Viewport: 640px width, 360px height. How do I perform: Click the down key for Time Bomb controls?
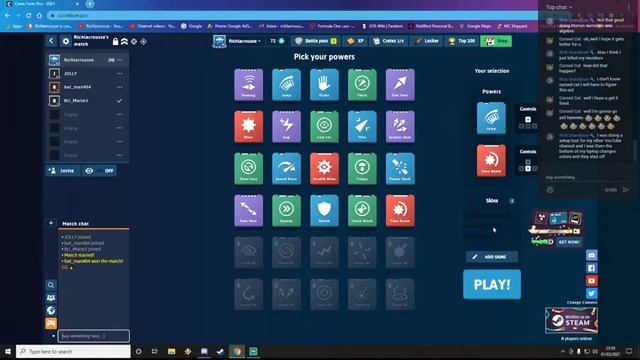coord(528,169)
